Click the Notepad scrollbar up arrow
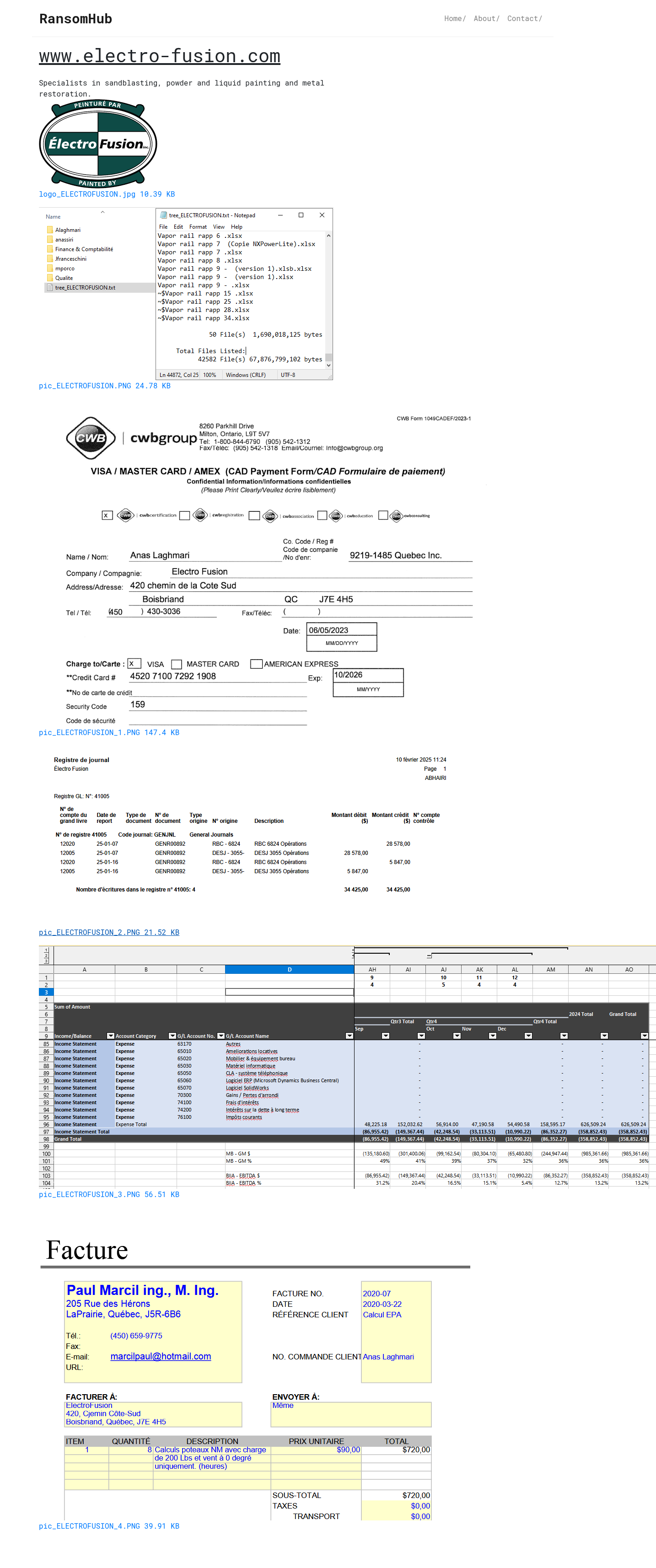 click(x=328, y=236)
